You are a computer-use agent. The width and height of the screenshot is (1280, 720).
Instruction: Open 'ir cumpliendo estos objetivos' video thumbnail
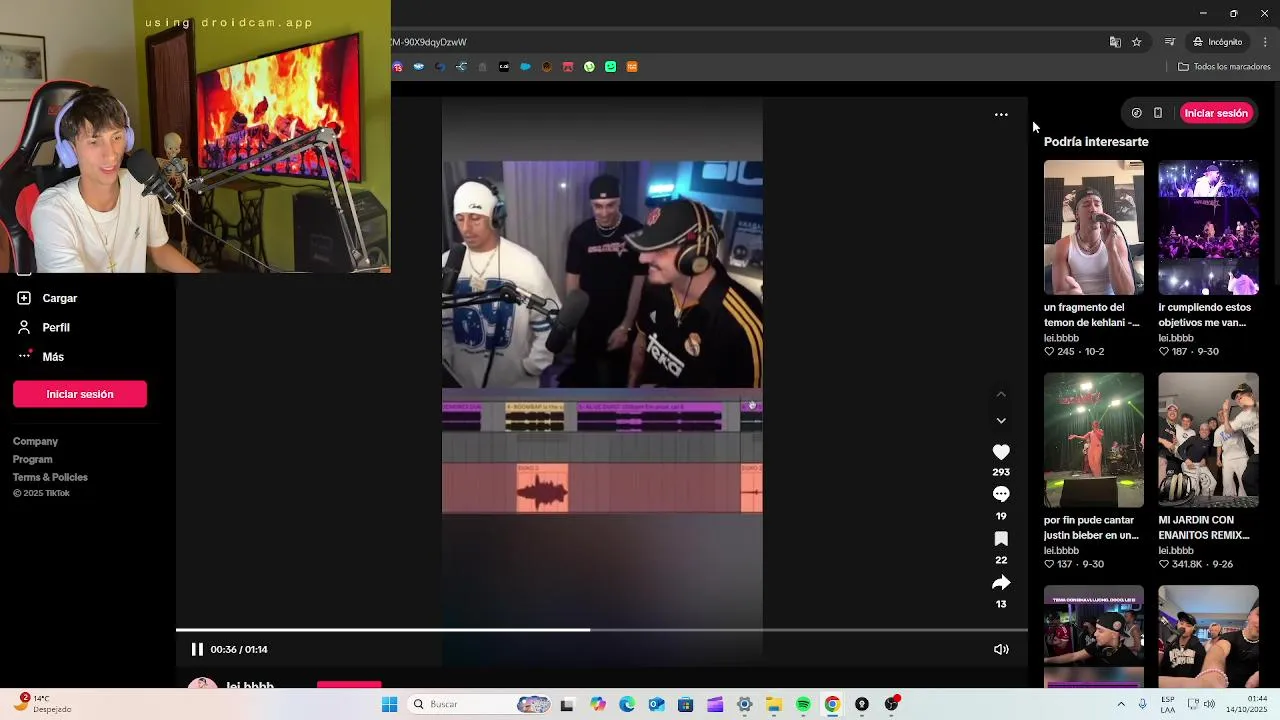tap(1208, 228)
